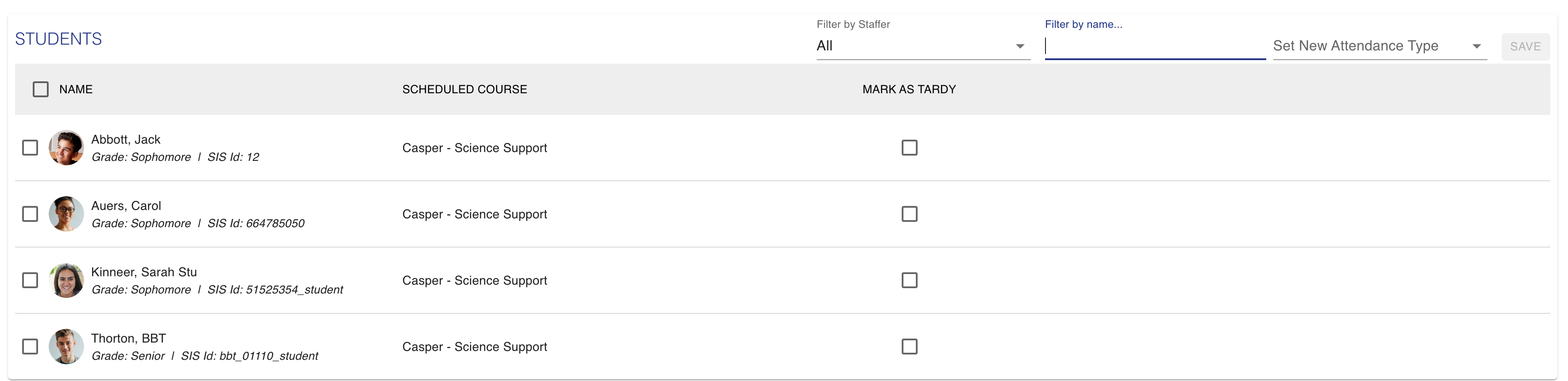Viewport: 1568px width, 381px height.
Task: Mark Thorton, BBT as tardy
Action: (x=909, y=347)
